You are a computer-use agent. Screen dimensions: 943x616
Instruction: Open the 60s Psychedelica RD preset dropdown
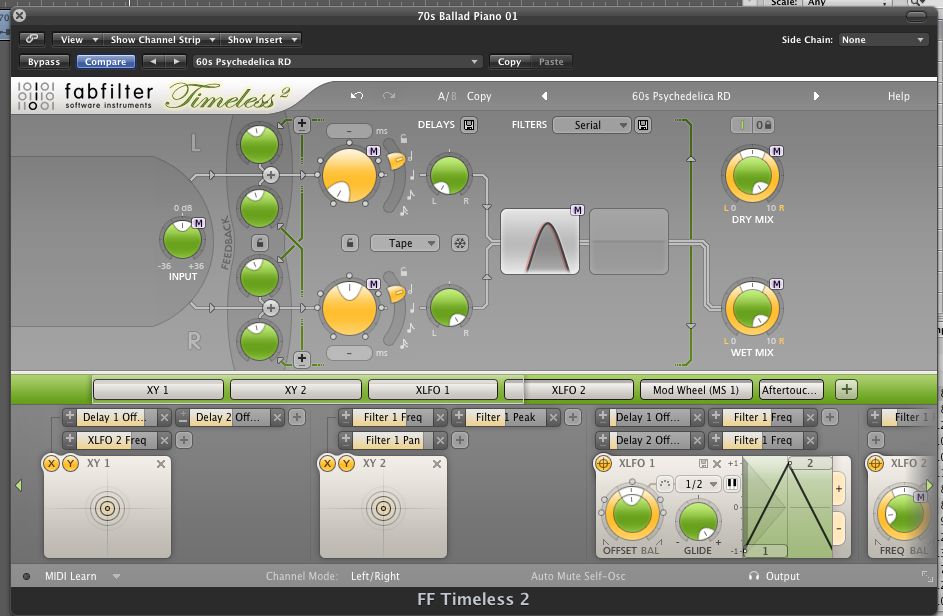337,61
